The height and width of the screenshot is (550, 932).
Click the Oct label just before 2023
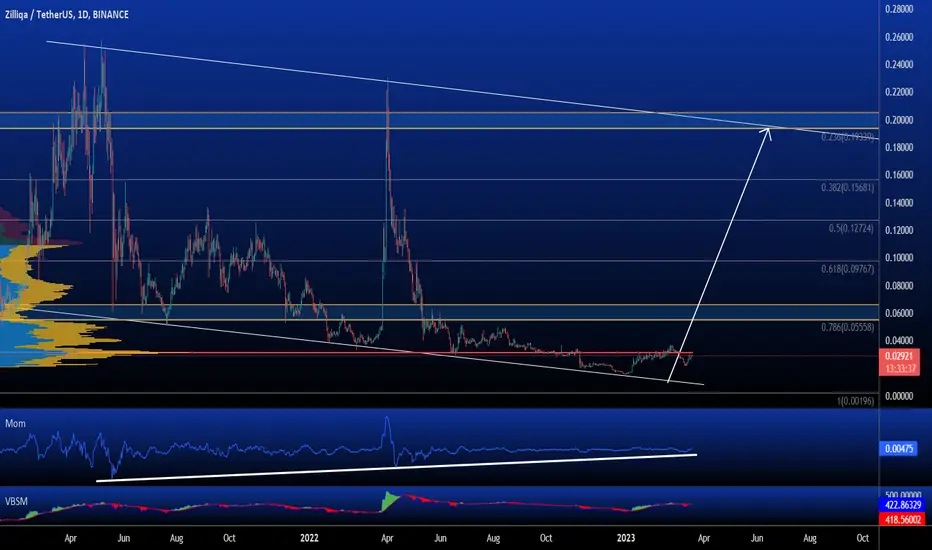click(x=546, y=538)
